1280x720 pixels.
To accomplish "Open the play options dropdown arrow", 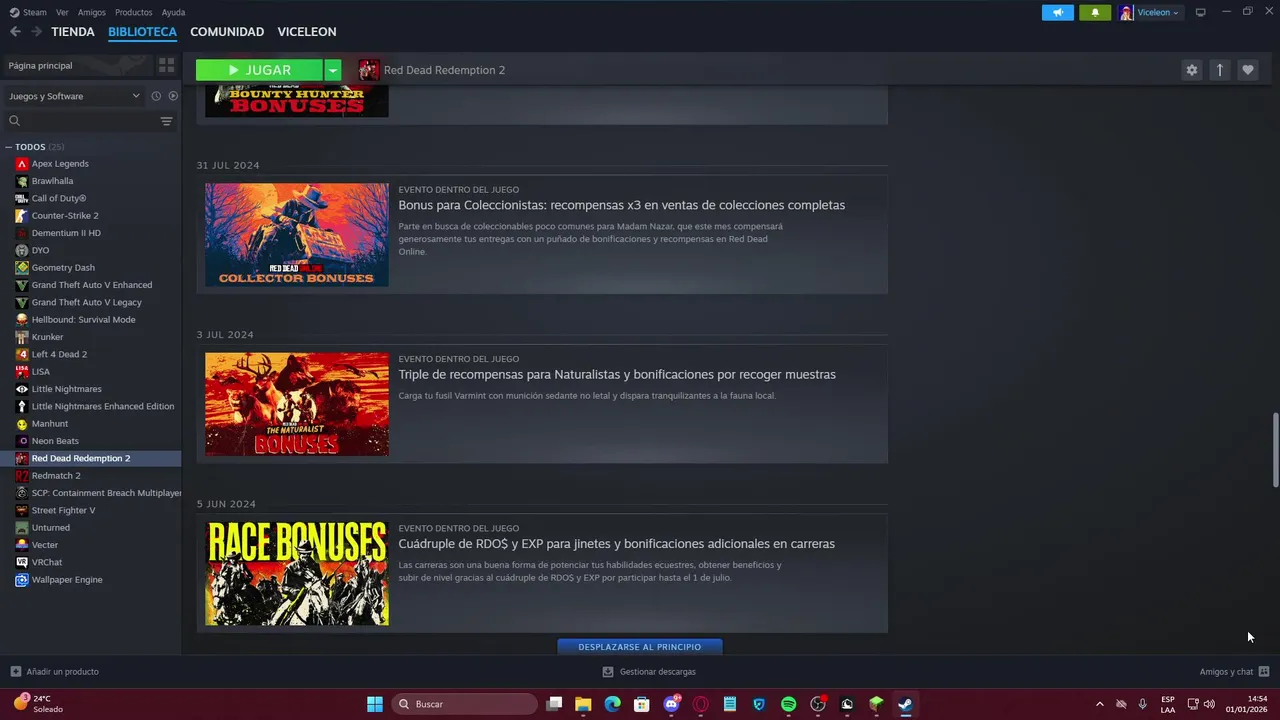I will (333, 70).
